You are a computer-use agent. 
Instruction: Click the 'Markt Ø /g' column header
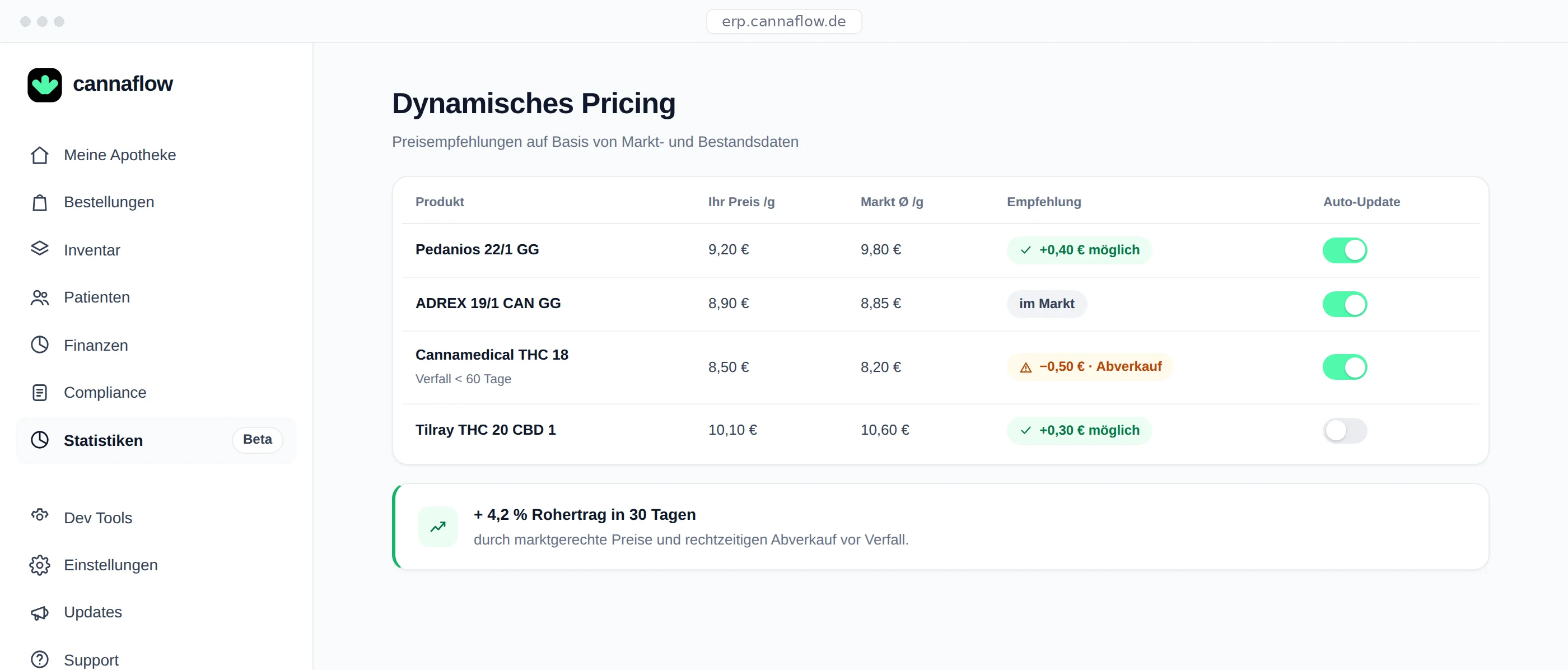point(892,202)
